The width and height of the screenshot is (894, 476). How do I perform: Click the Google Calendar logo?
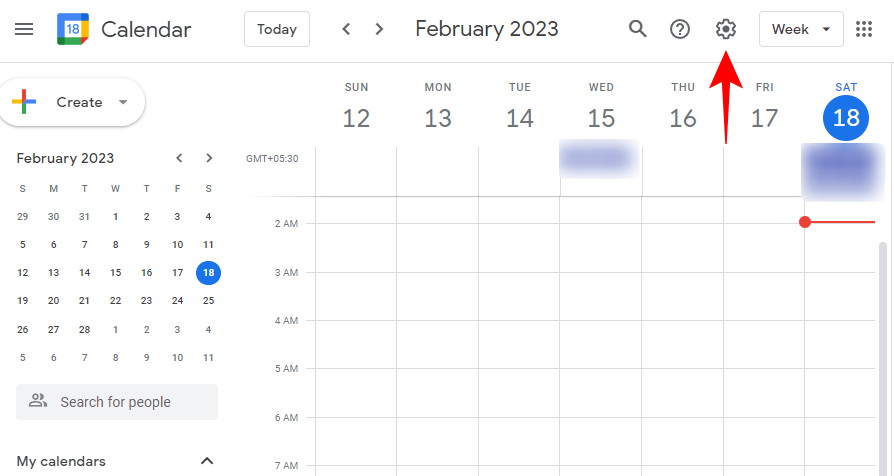[73, 29]
